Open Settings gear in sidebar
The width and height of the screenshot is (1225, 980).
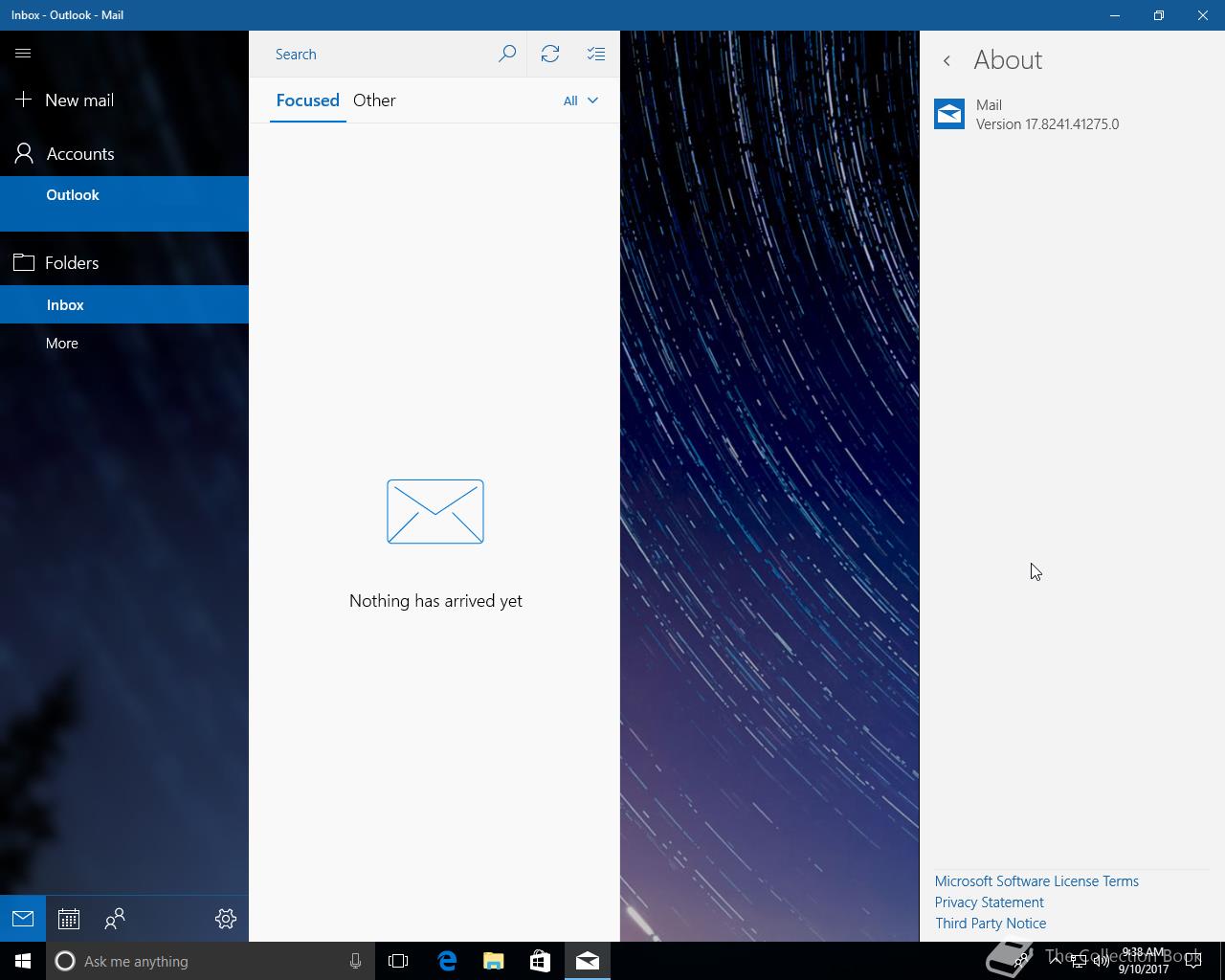coord(226,919)
